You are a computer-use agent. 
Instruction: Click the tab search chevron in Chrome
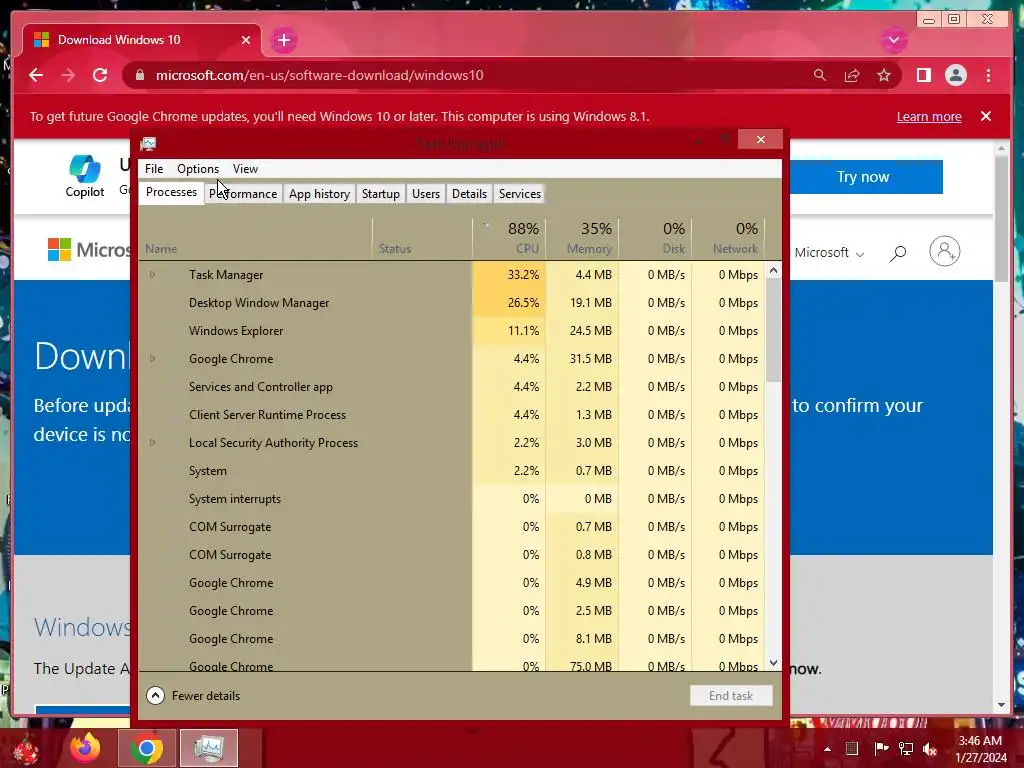(x=893, y=40)
